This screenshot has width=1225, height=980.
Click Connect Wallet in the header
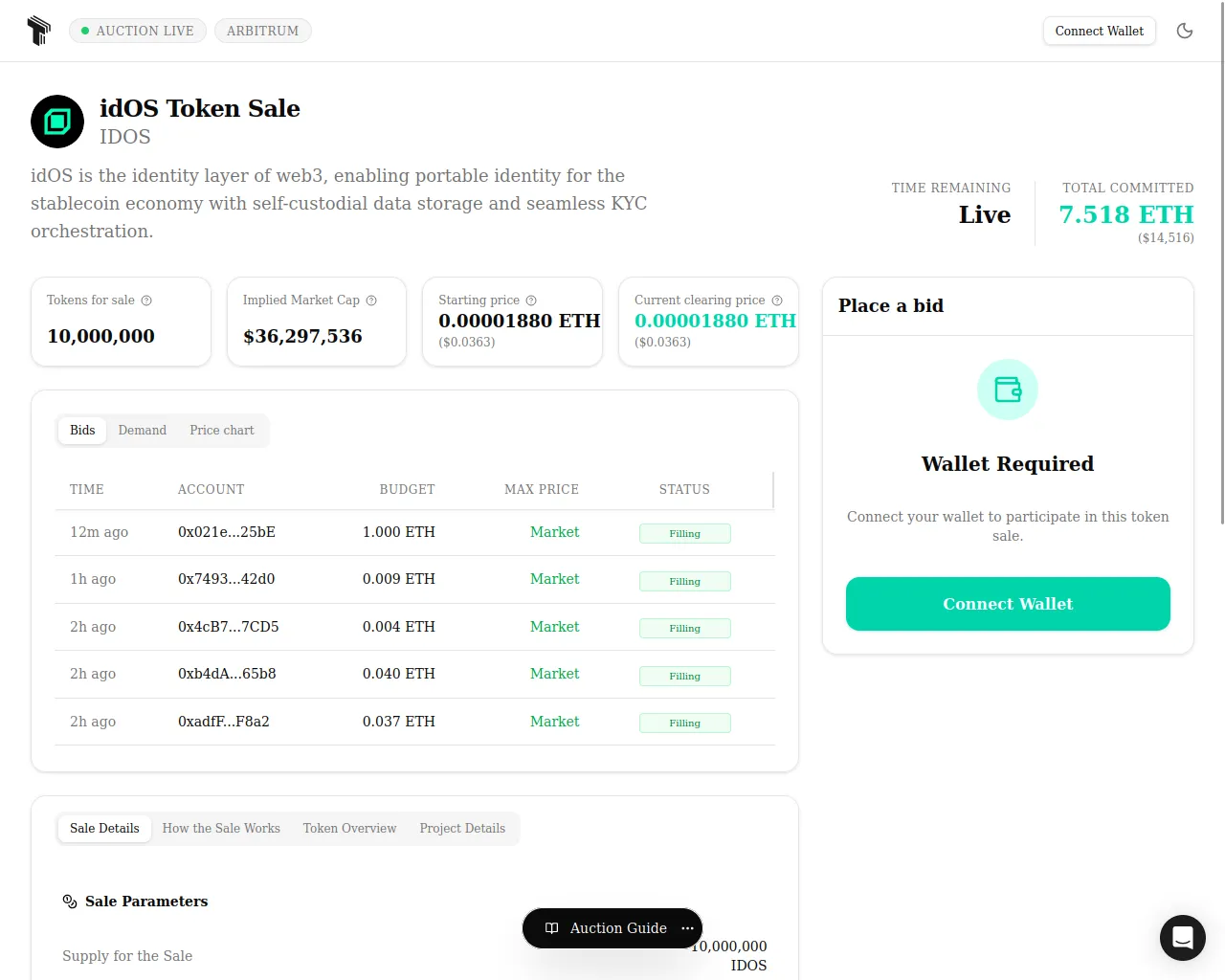[1100, 31]
